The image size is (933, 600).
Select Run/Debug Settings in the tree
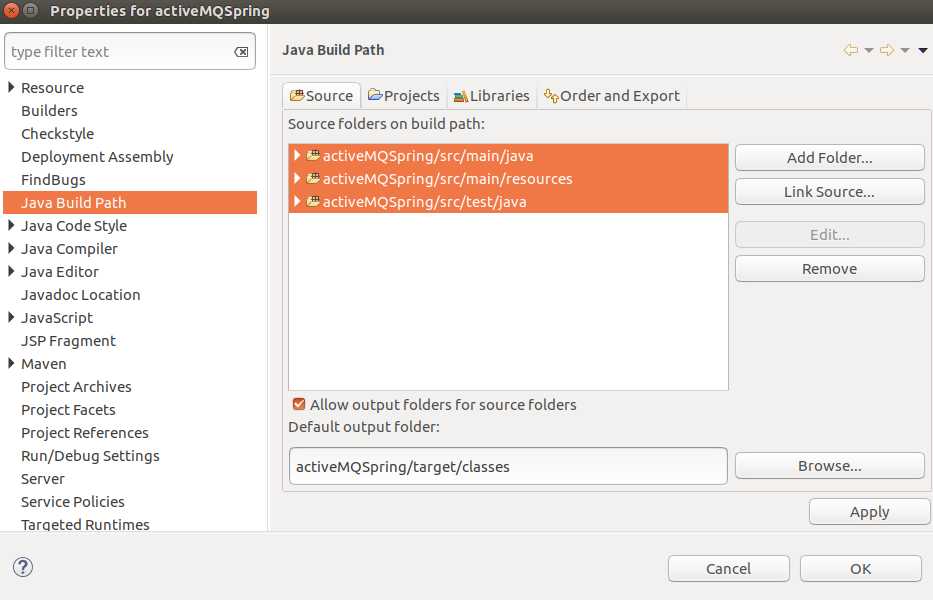[90, 456]
